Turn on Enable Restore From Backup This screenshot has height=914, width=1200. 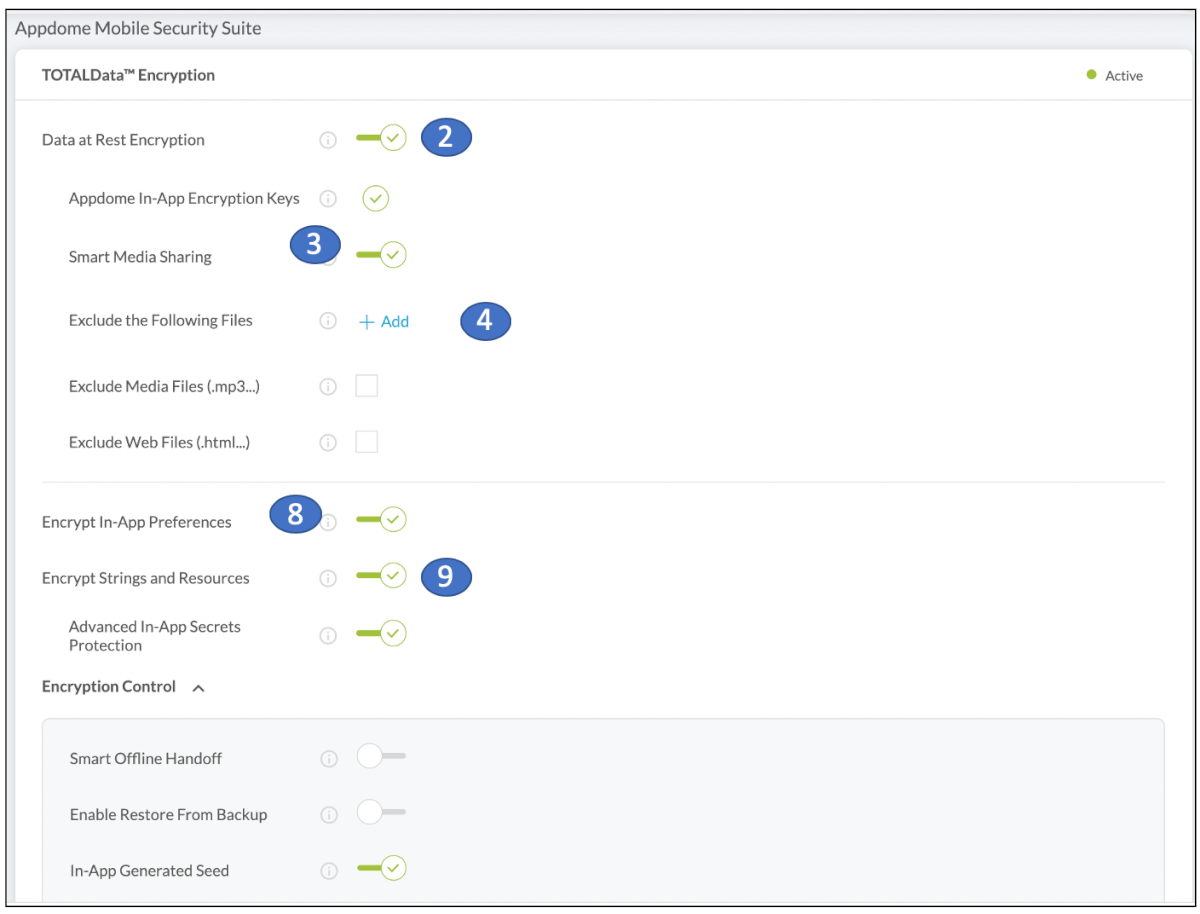[x=381, y=813]
